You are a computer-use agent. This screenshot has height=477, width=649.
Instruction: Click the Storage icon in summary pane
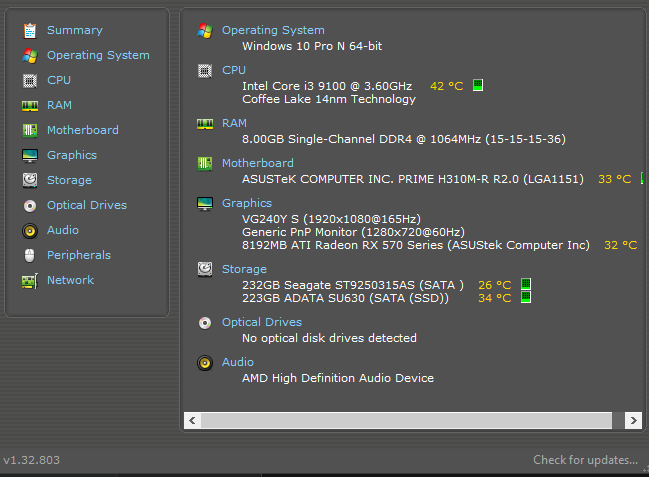(x=205, y=270)
